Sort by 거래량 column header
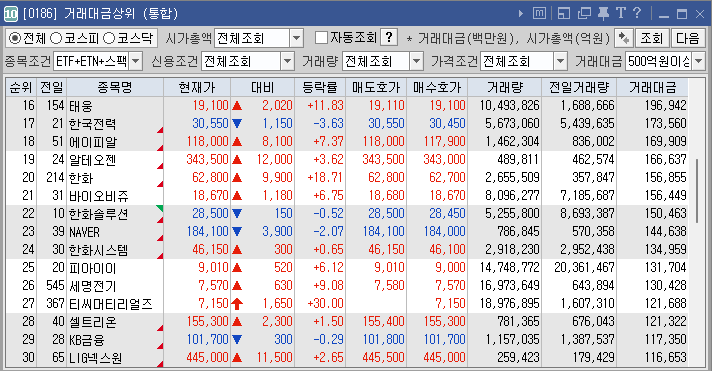 coord(504,87)
